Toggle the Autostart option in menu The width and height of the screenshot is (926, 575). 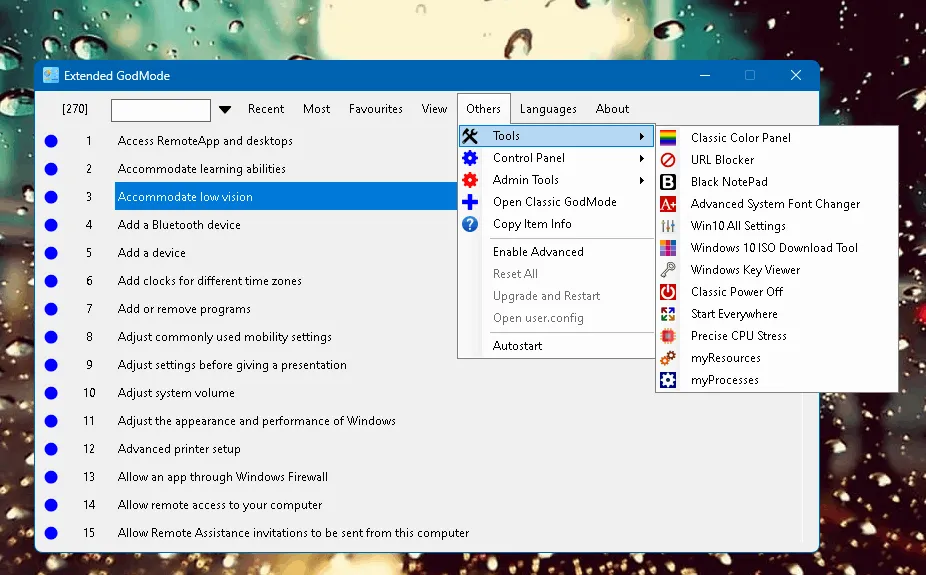517,346
